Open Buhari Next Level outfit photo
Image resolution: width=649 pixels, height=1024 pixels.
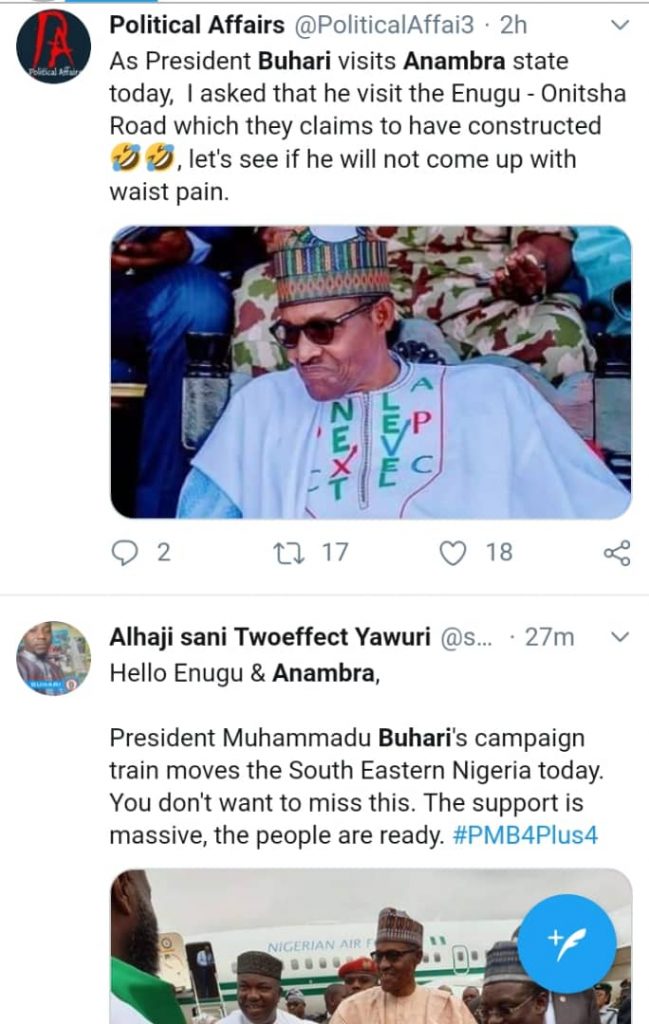[370, 371]
